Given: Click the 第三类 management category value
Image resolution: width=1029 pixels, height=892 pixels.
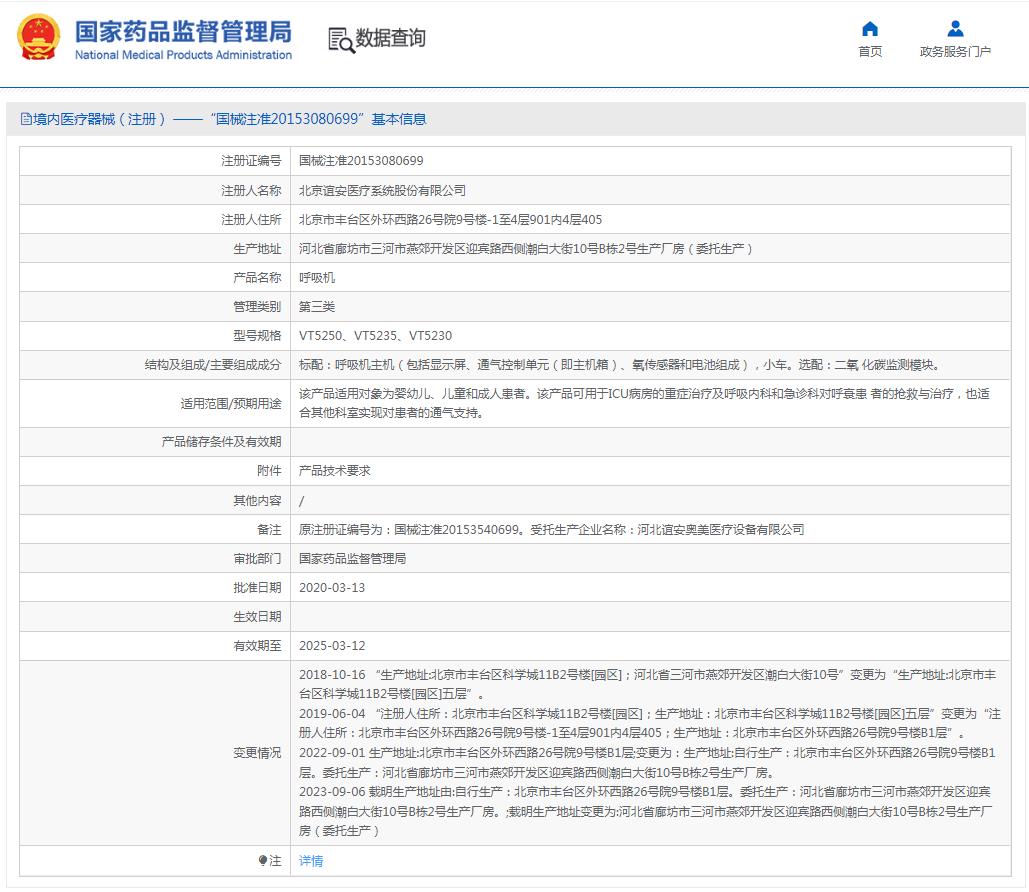Looking at the screenshot, I should (x=317, y=307).
